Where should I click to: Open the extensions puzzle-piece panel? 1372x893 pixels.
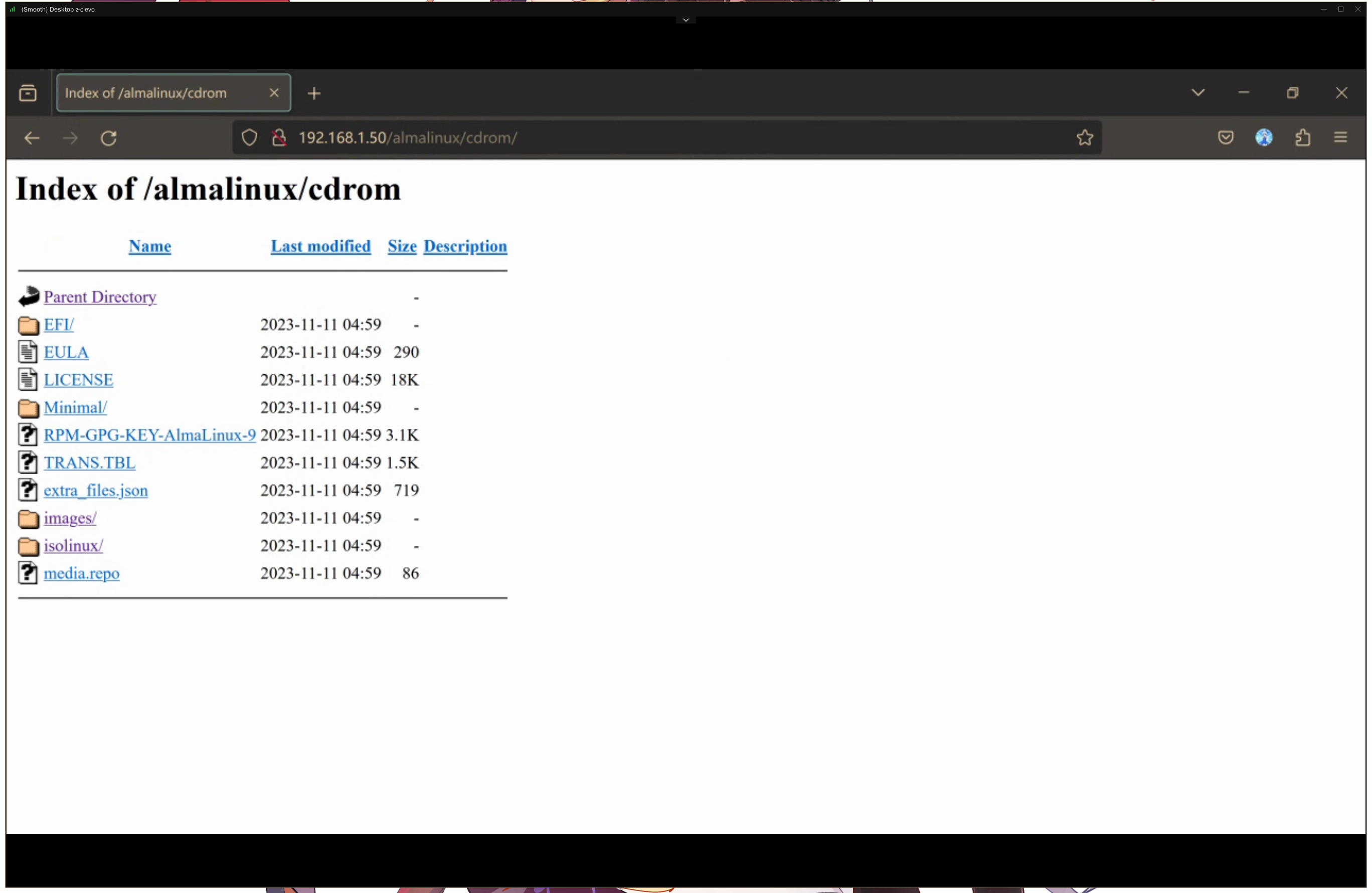tap(1303, 137)
